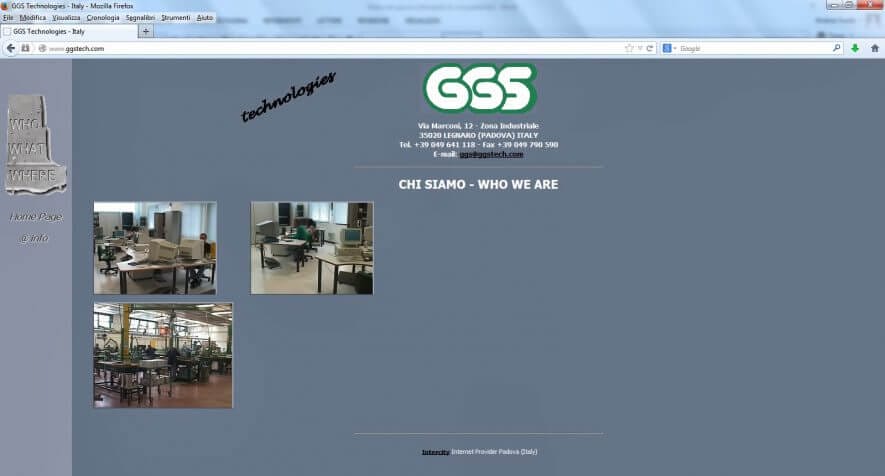Image resolution: width=885 pixels, height=476 pixels.
Task: Follow the Home Page sidebar link
Action: 35,216
